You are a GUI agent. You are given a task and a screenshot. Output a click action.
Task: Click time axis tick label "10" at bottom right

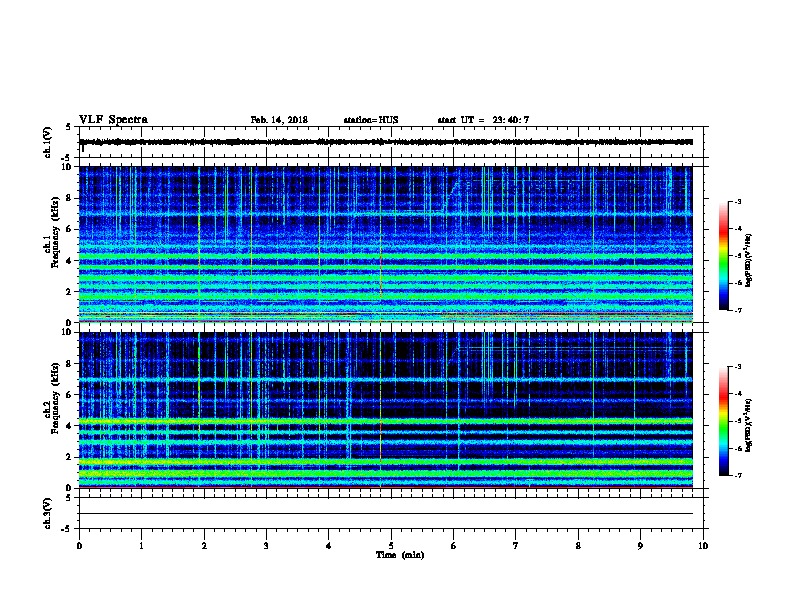[x=703, y=546]
